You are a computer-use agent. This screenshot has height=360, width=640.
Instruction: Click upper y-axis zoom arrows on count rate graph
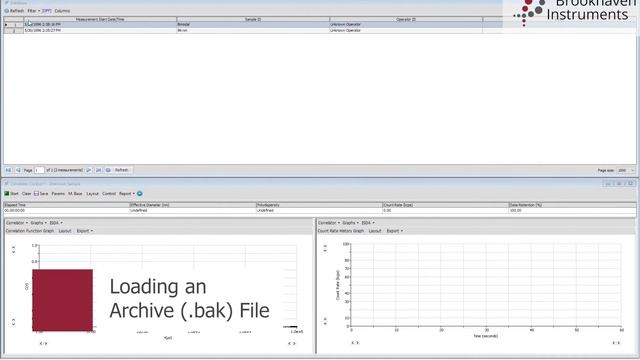pos(325,248)
